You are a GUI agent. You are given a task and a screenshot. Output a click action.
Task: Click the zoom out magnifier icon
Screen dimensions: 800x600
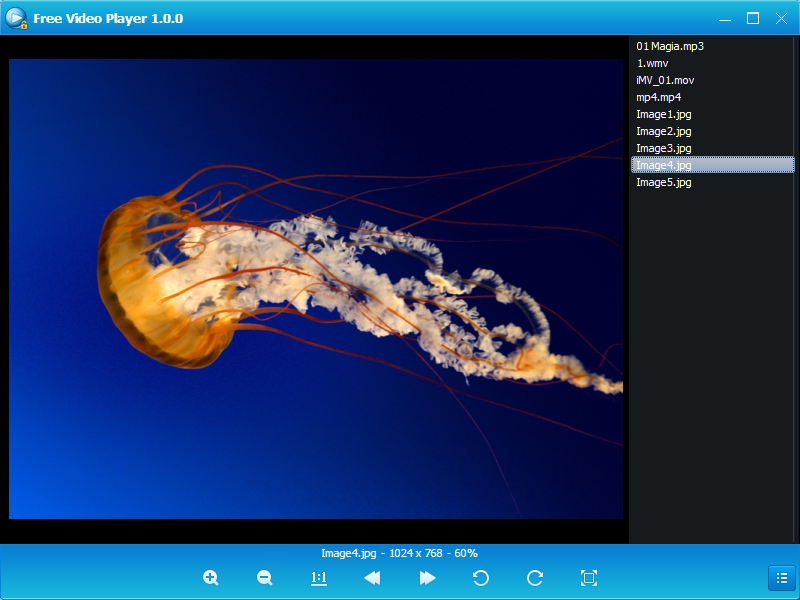click(x=265, y=578)
